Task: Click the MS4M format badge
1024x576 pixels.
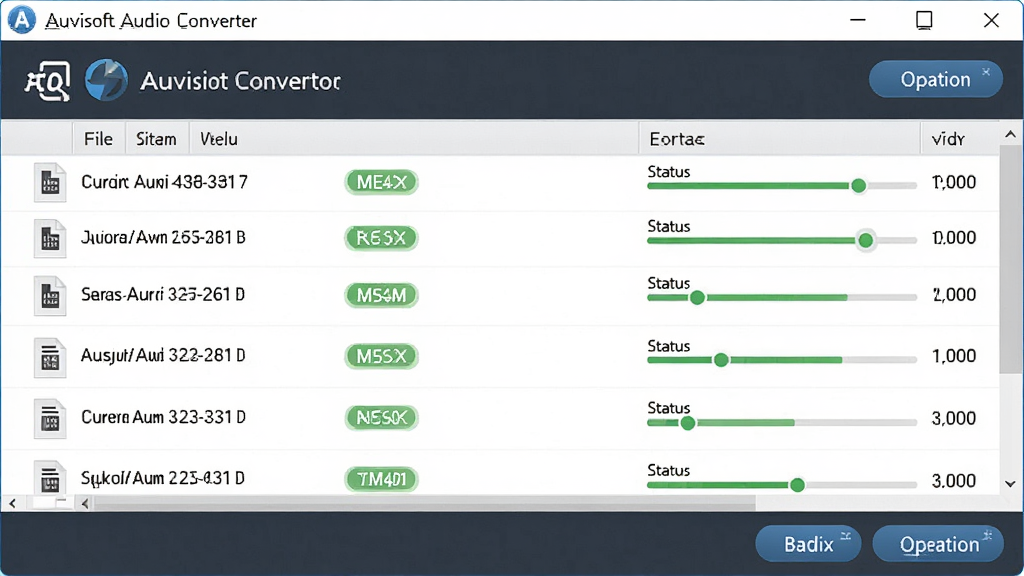Action: (381, 295)
